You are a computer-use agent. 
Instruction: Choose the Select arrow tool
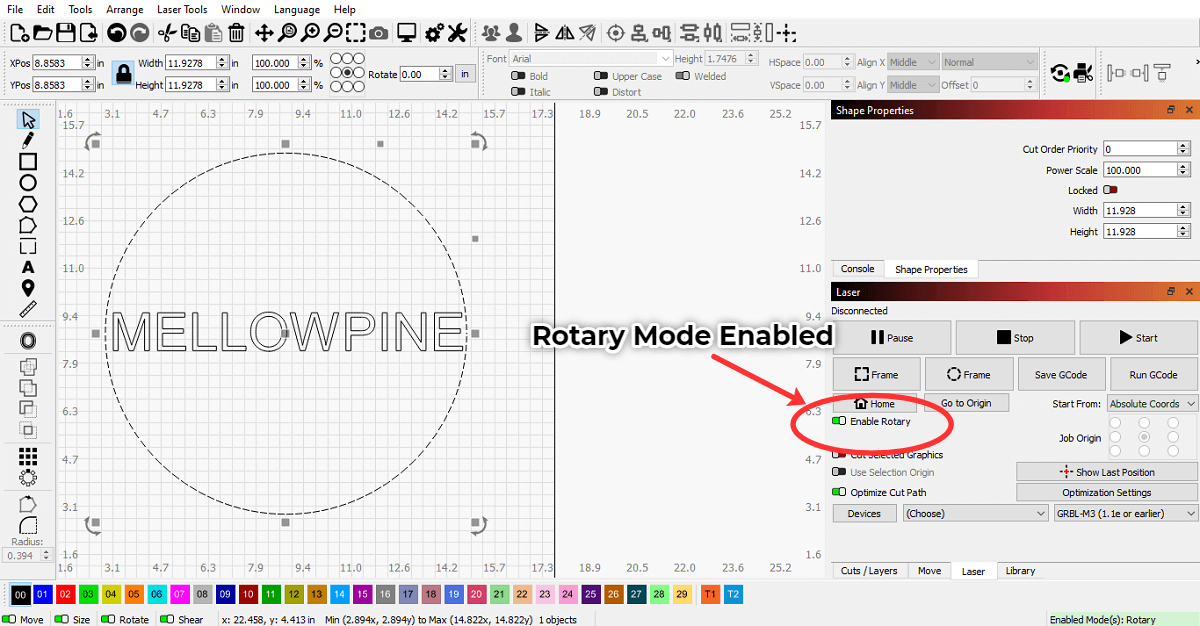(x=28, y=120)
